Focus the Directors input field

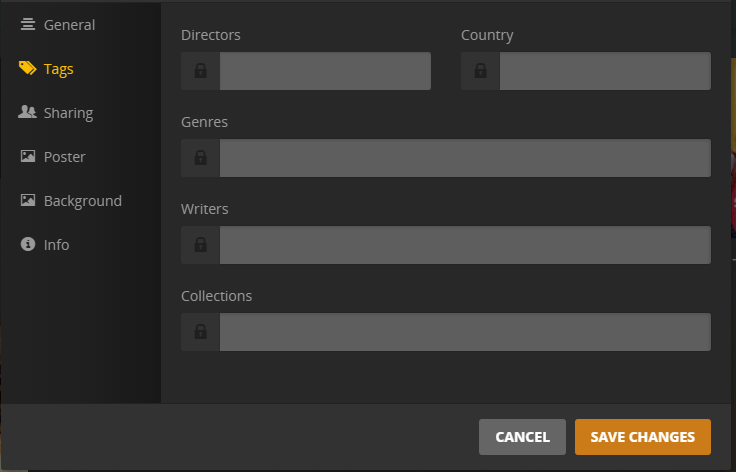(x=325, y=71)
